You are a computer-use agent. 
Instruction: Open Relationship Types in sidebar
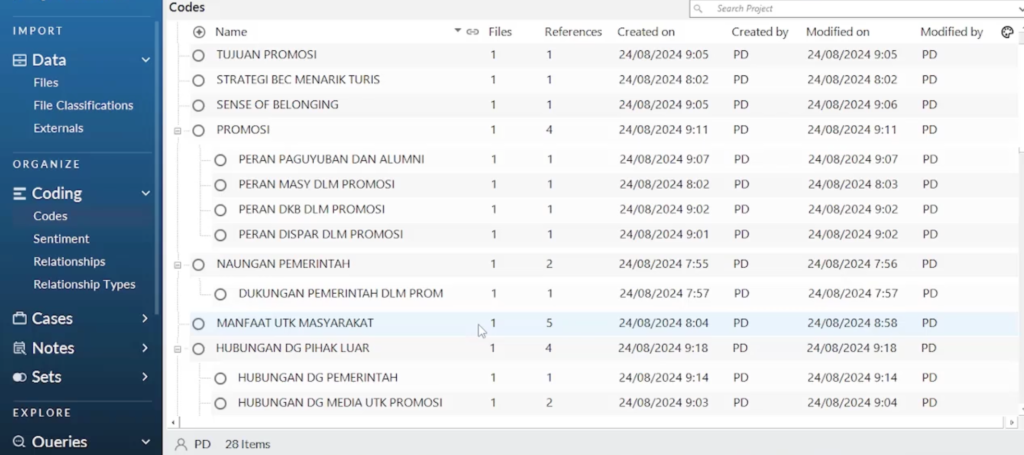point(84,285)
